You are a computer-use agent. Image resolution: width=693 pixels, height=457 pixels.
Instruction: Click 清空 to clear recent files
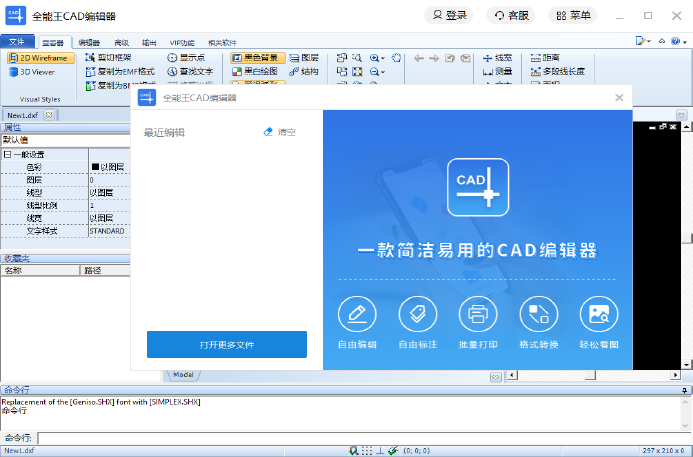(x=279, y=132)
